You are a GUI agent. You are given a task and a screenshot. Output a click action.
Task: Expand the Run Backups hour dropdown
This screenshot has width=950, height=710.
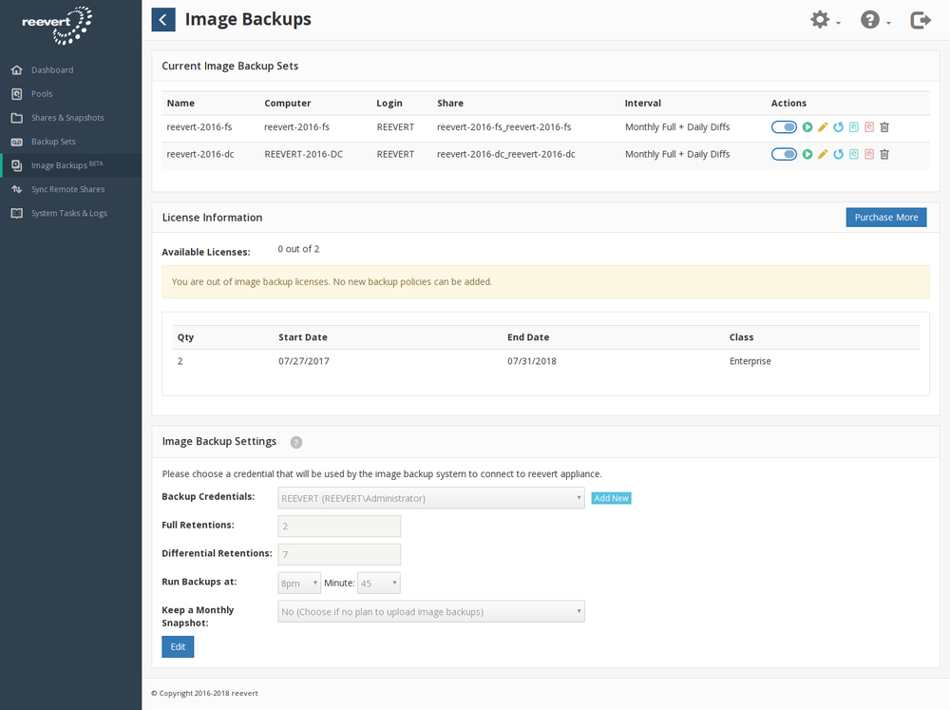299,583
